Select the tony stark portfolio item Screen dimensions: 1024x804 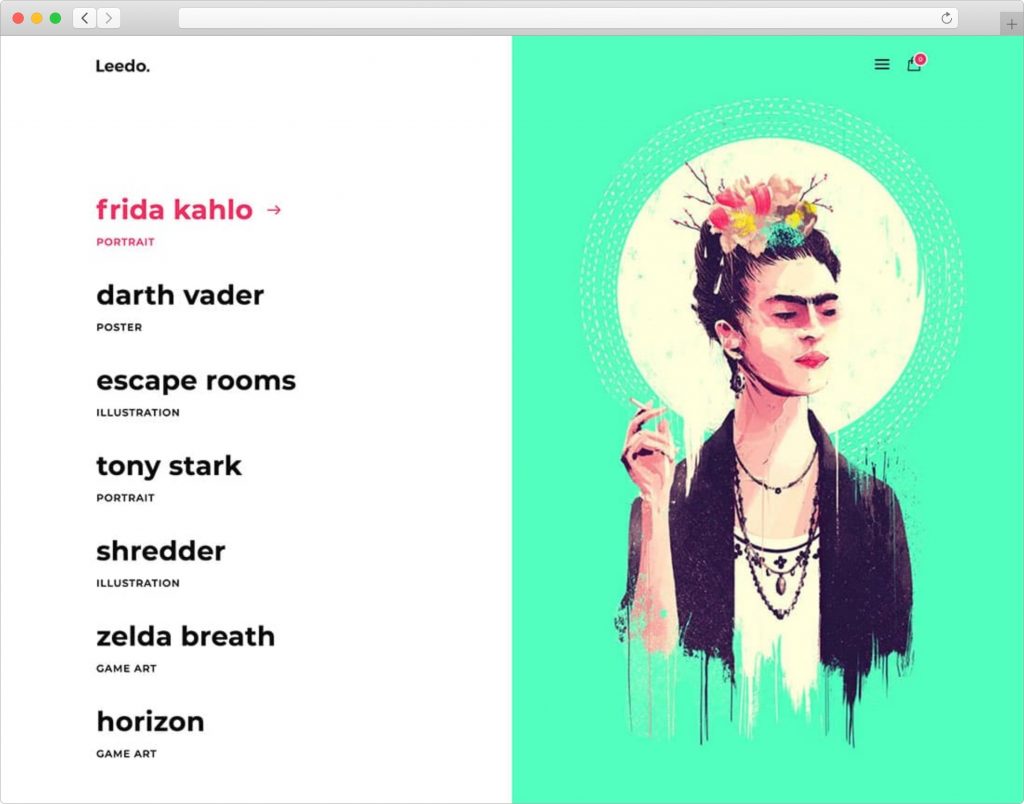click(x=169, y=466)
